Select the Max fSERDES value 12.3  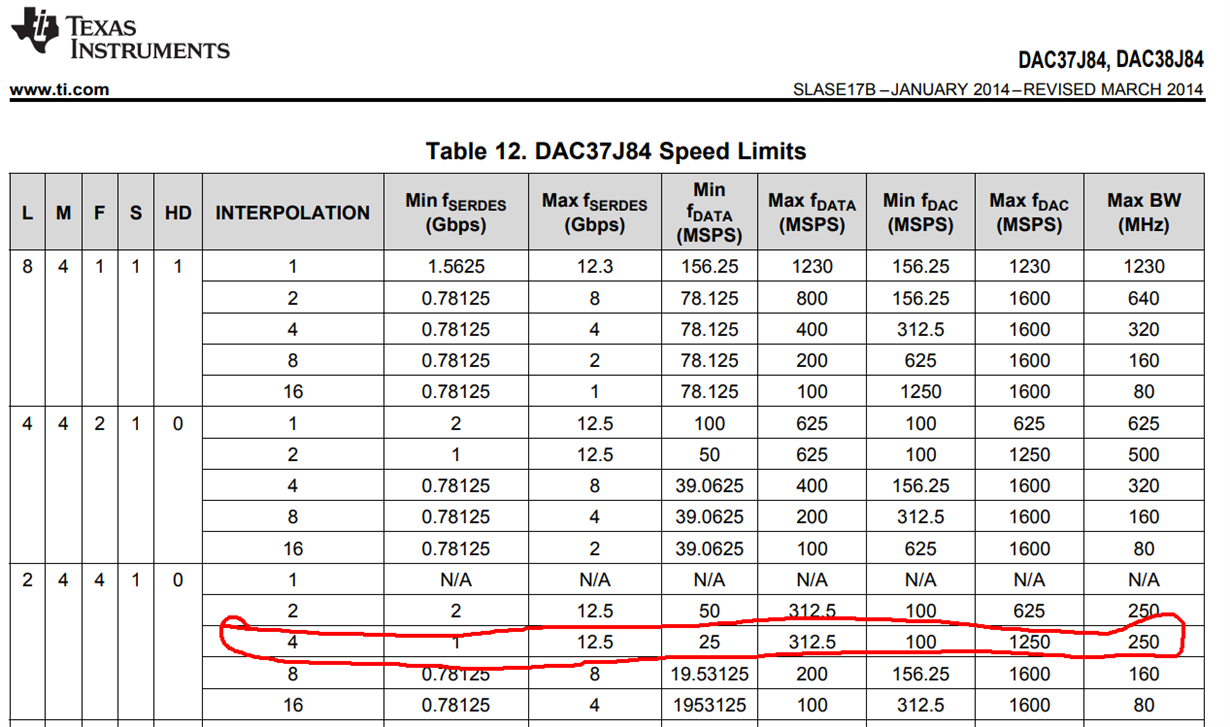click(595, 267)
